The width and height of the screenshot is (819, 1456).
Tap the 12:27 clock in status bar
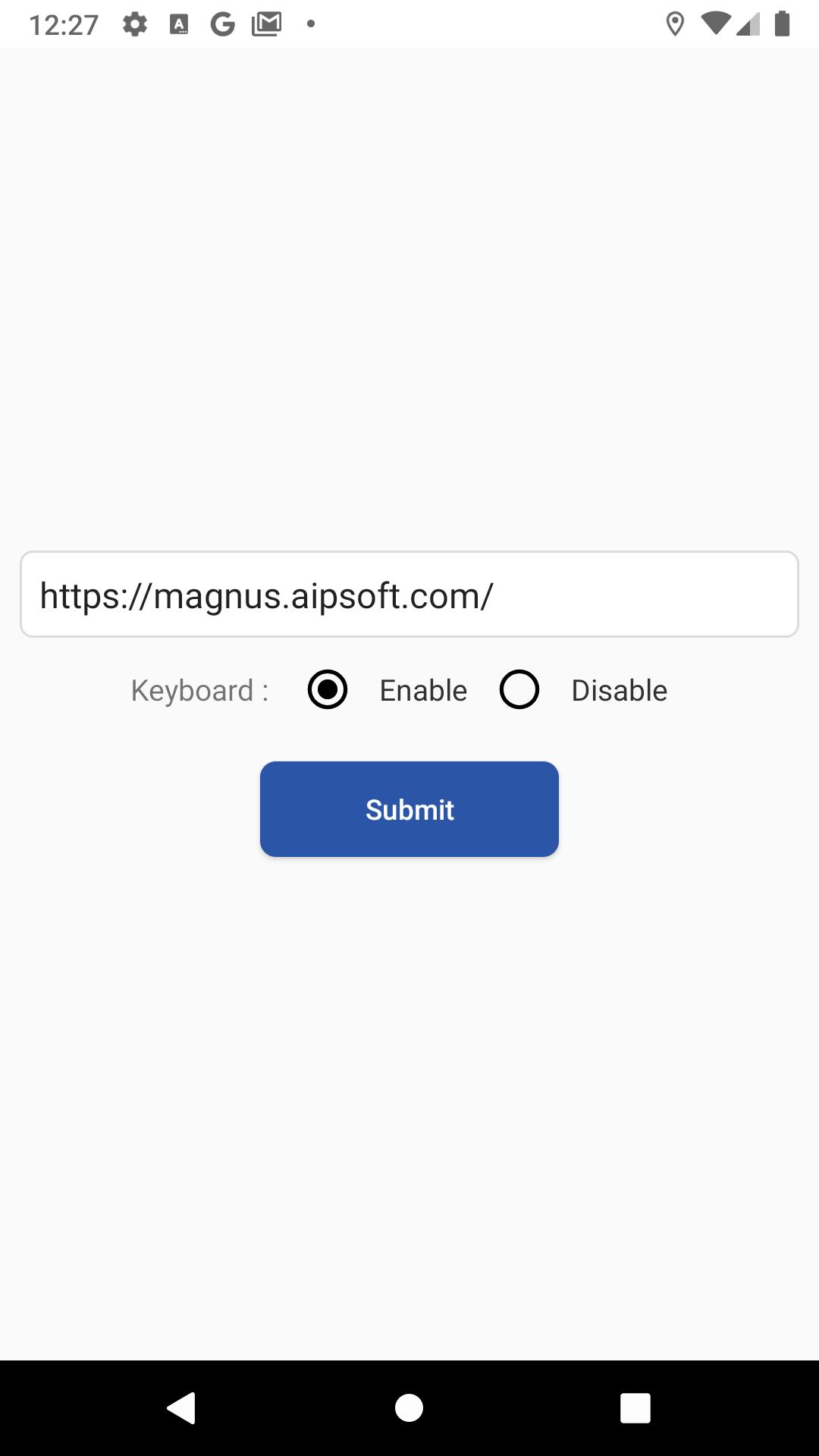point(64,25)
